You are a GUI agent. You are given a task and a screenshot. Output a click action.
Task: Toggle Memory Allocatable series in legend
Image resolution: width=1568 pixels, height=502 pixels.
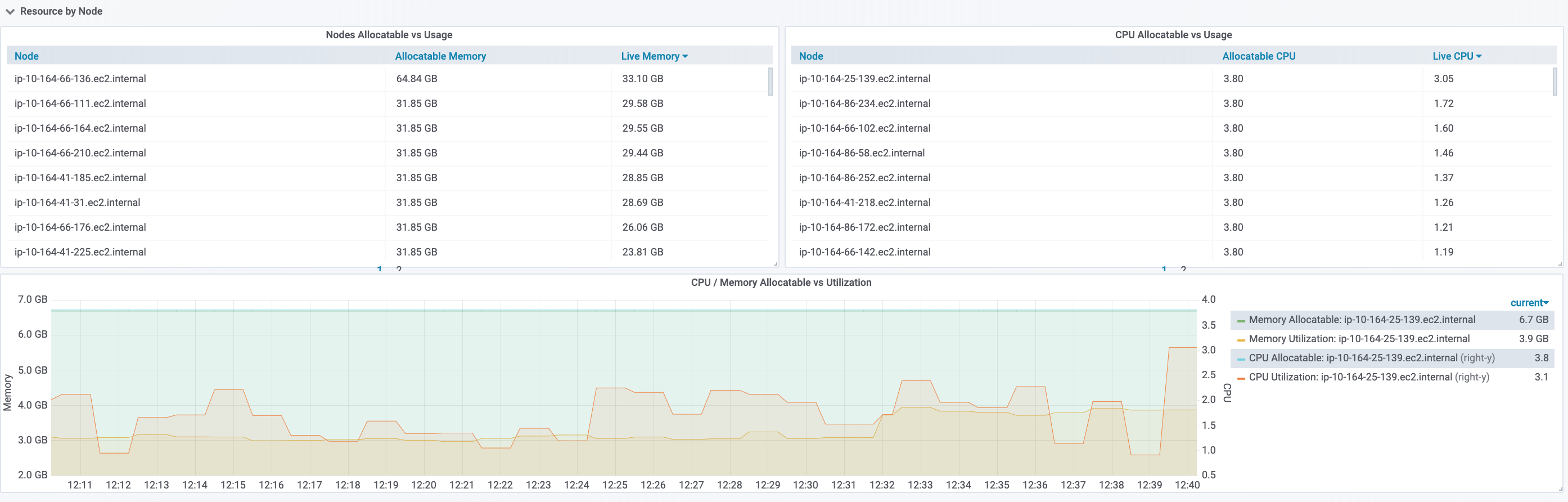click(x=1362, y=320)
